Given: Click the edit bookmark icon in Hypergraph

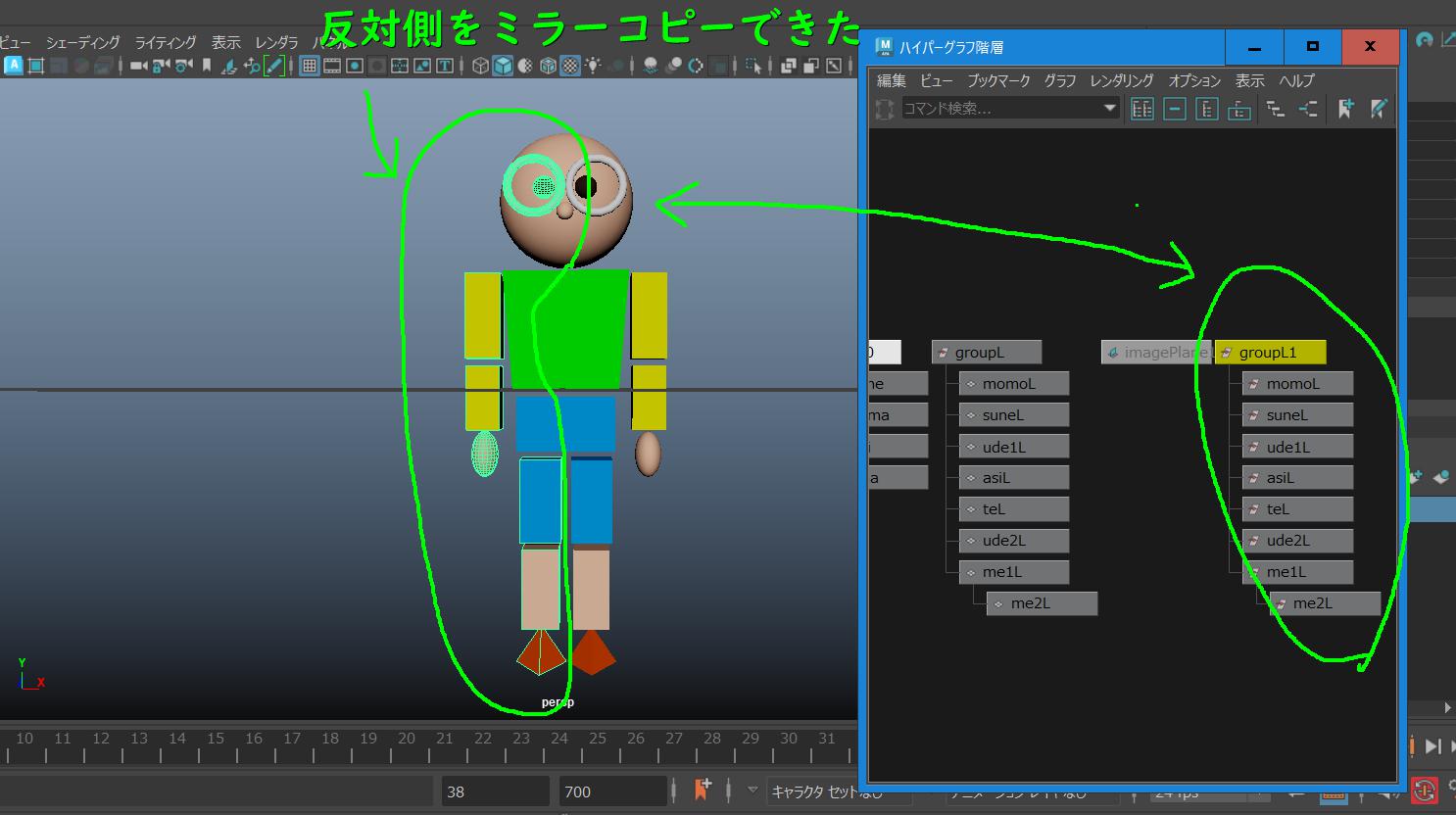Looking at the screenshot, I should point(1379,109).
